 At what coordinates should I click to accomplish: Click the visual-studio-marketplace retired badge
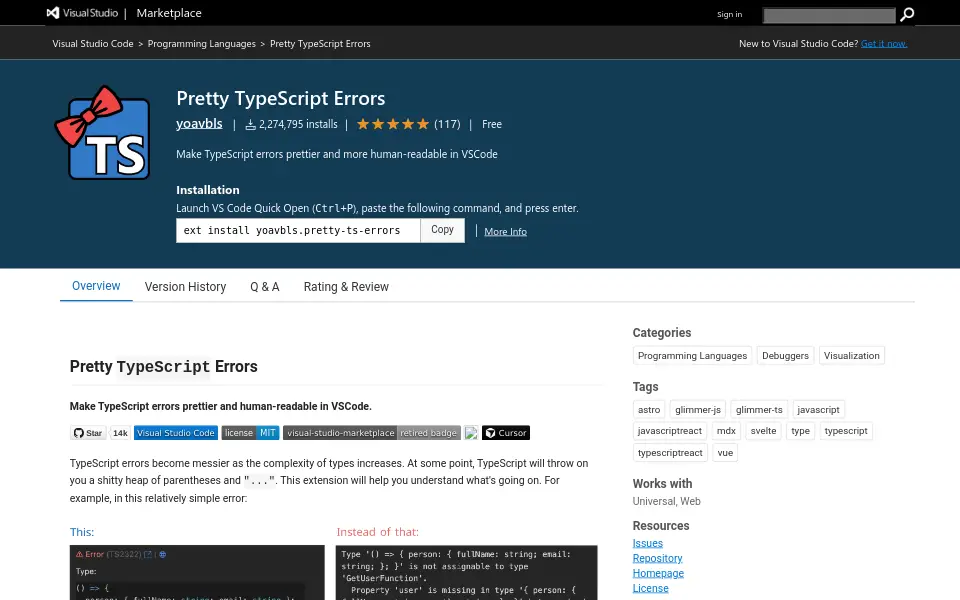(x=372, y=433)
